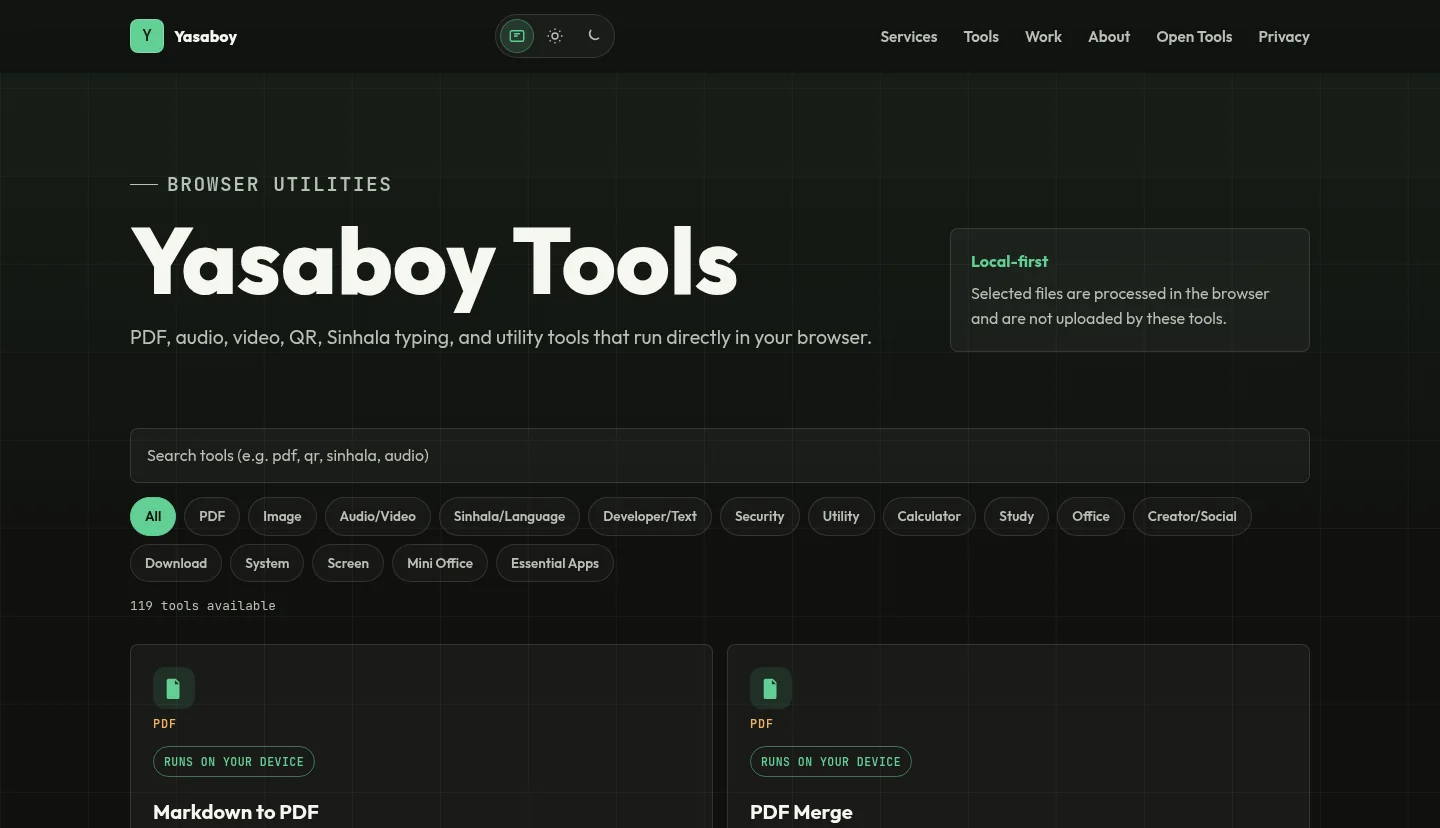This screenshot has width=1440, height=828.
Task: Go to the Work page
Action: (1043, 37)
